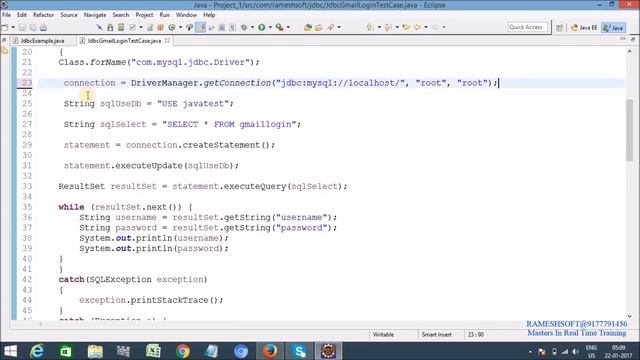Open the Search menu
The height and width of the screenshot is (360, 640).
(121, 15)
